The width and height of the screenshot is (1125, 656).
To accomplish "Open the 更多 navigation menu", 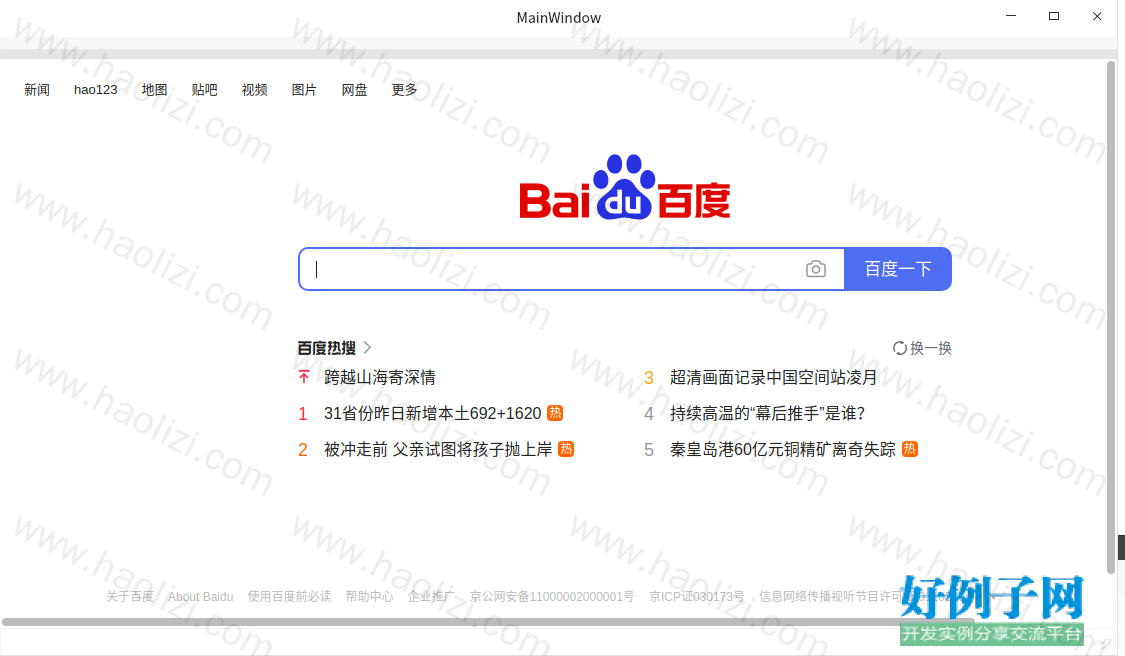I will pos(405,90).
